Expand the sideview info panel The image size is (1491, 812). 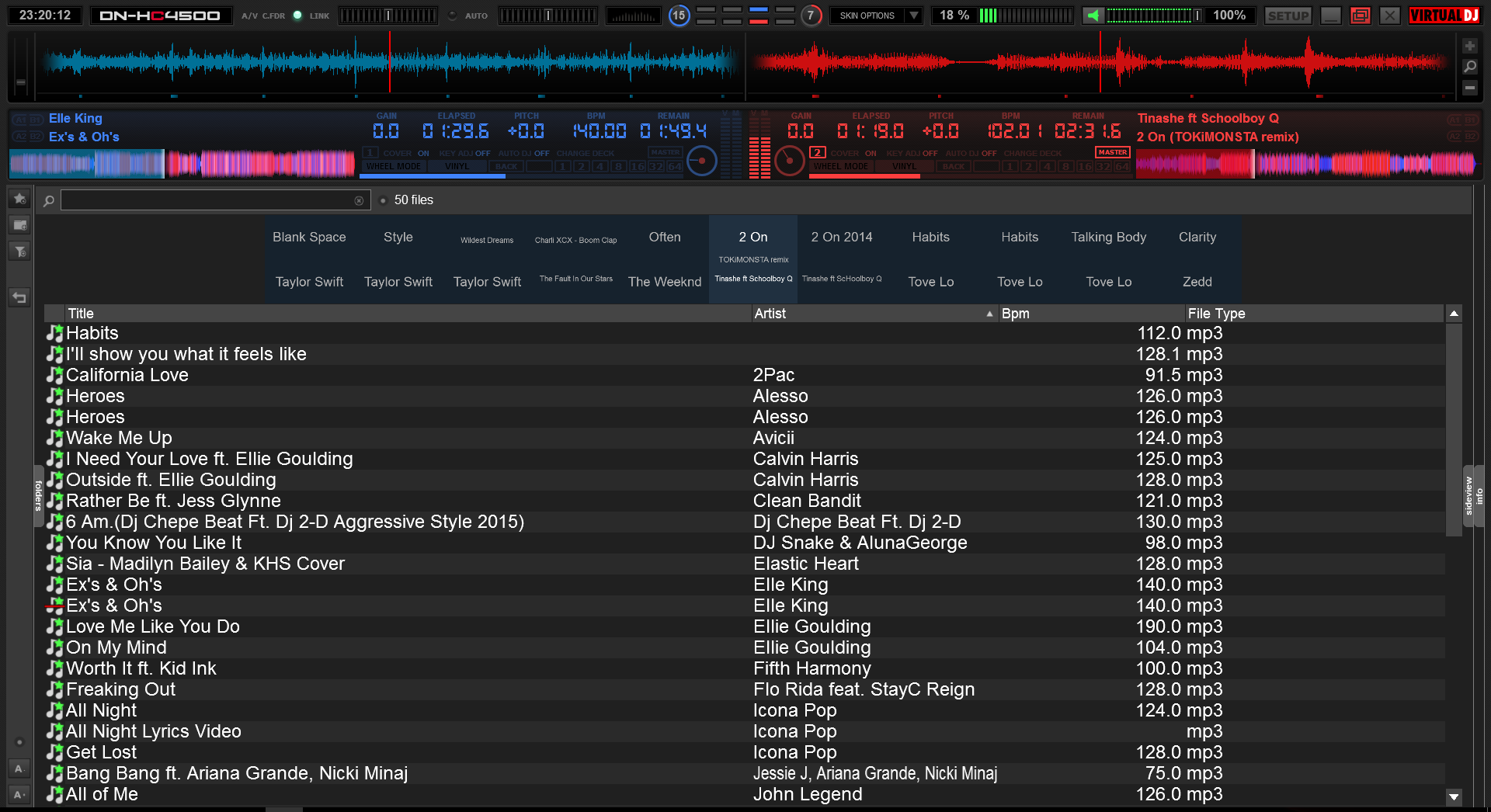(x=1468, y=495)
